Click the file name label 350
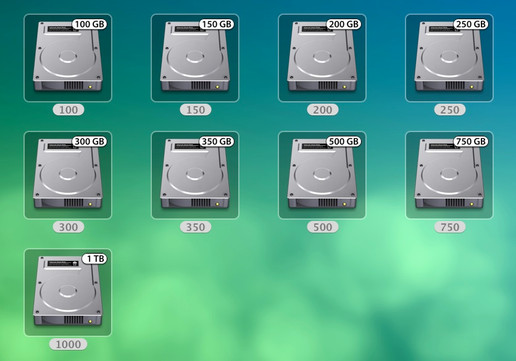Image resolution: width=516 pixels, height=361 pixels. pos(195,227)
